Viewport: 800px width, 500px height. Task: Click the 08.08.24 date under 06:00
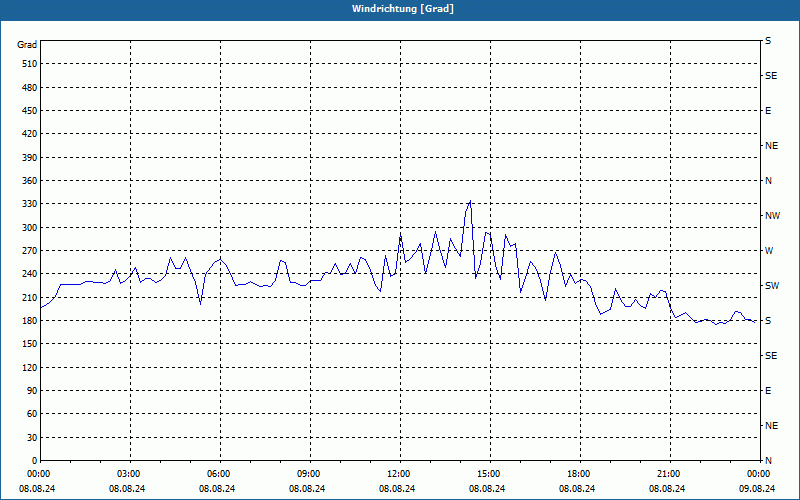pyautogui.click(x=217, y=489)
